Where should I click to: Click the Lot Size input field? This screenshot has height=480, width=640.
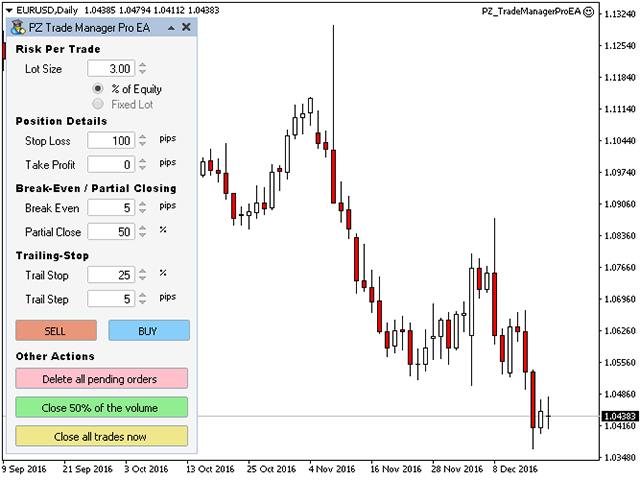111,69
